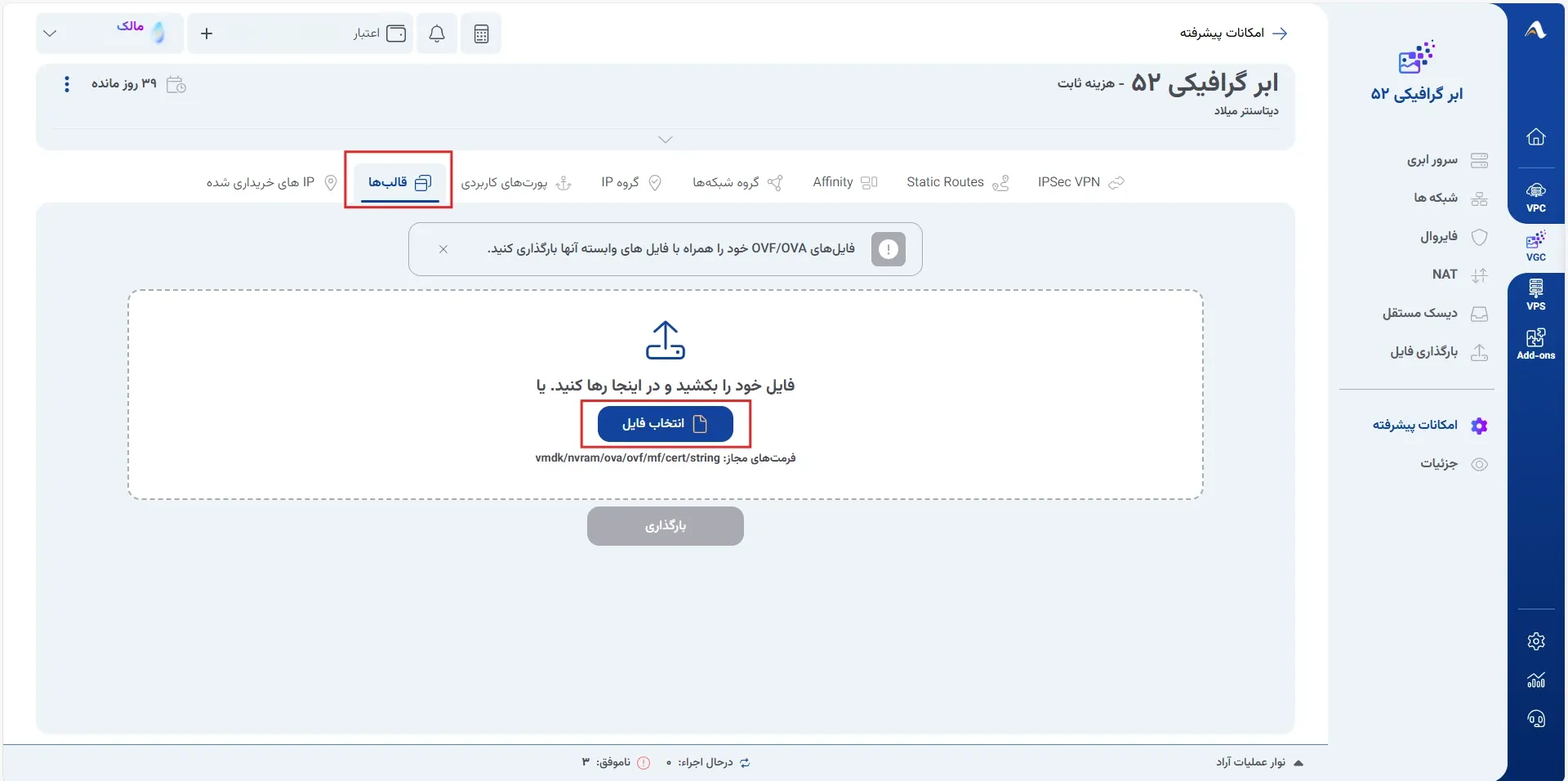Open the three-dot options menu

click(67, 84)
